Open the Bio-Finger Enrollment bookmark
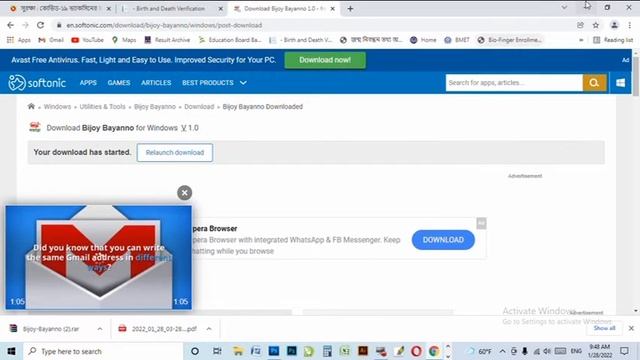 pyautogui.click(x=510, y=40)
